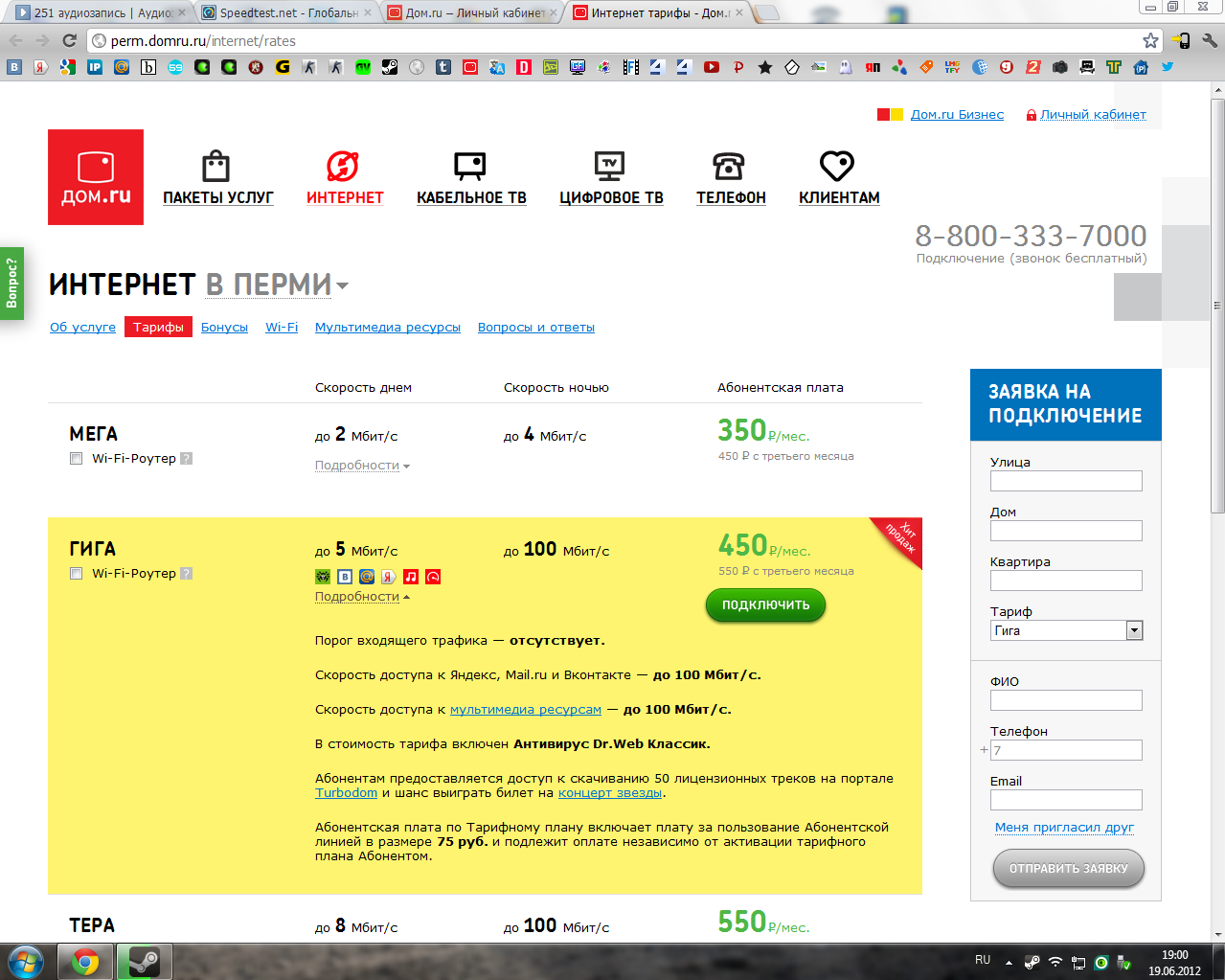This screenshot has height=980, width=1225.
Task: Click the Yandex icon in the Гига tariff row
Action: [x=389, y=577]
